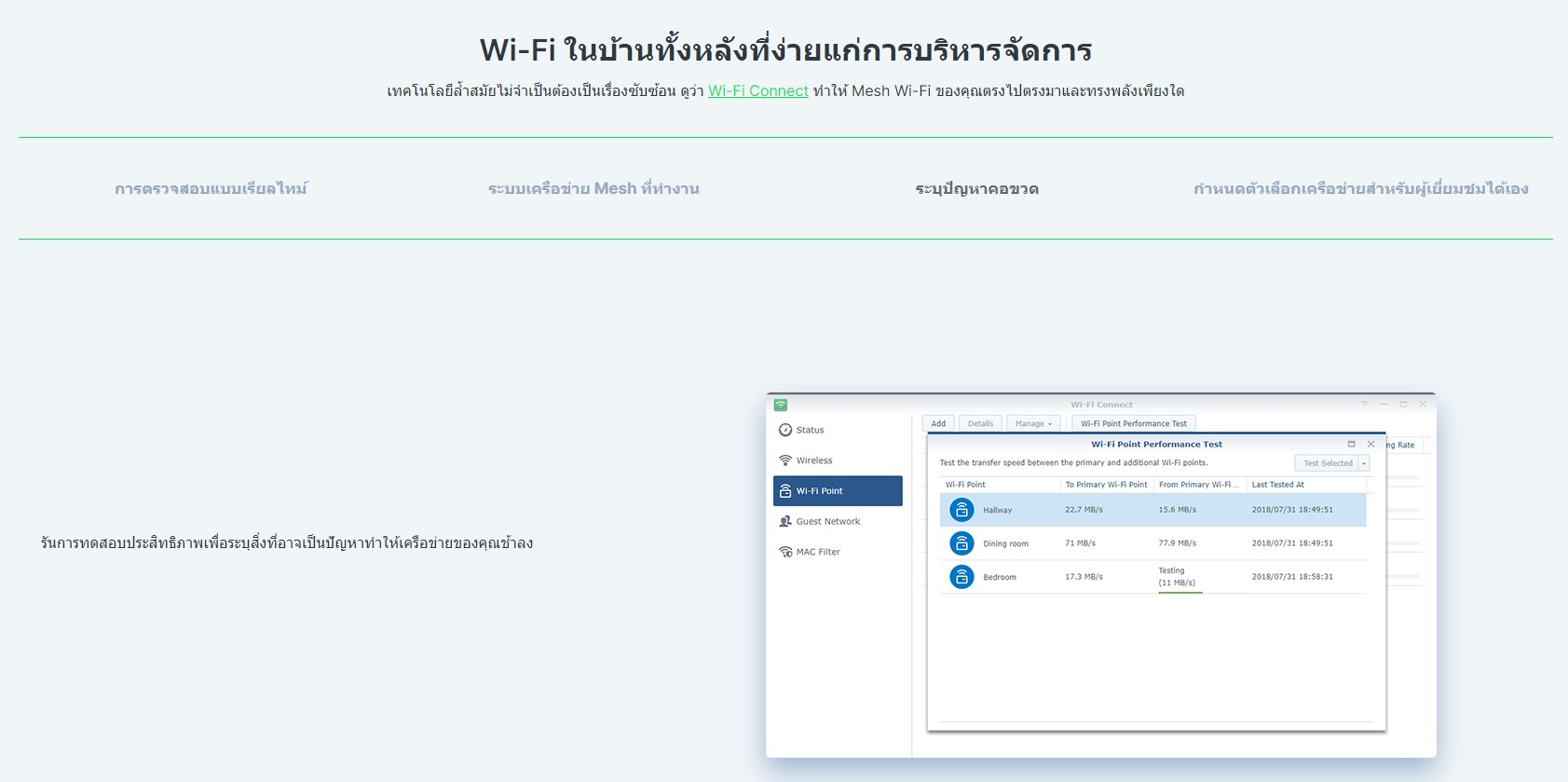The height and width of the screenshot is (782, 1568).
Task: Switch to the การตรวจสอบแบบเรียลไทม์ tab
Action: [x=211, y=188]
